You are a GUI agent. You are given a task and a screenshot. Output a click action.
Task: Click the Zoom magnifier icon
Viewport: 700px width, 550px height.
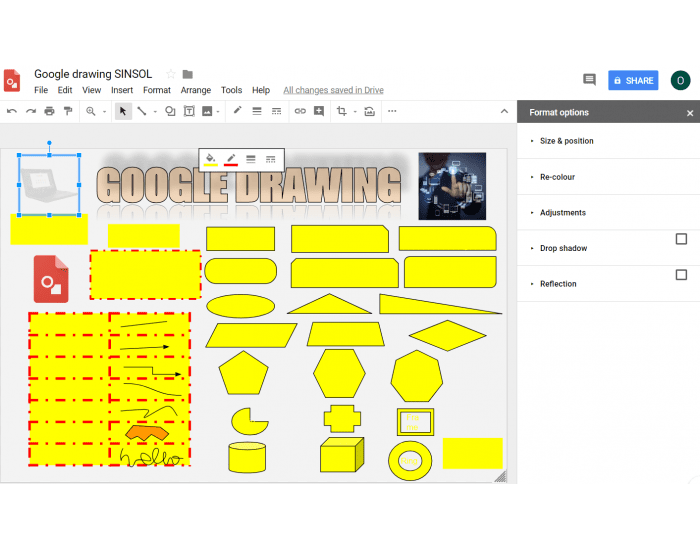(x=91, y=111)
